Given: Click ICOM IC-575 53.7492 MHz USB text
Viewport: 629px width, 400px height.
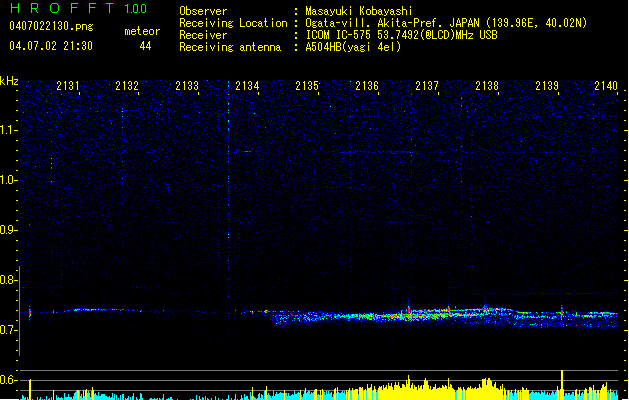Looking at the screenshot, I should coord(401,35).
